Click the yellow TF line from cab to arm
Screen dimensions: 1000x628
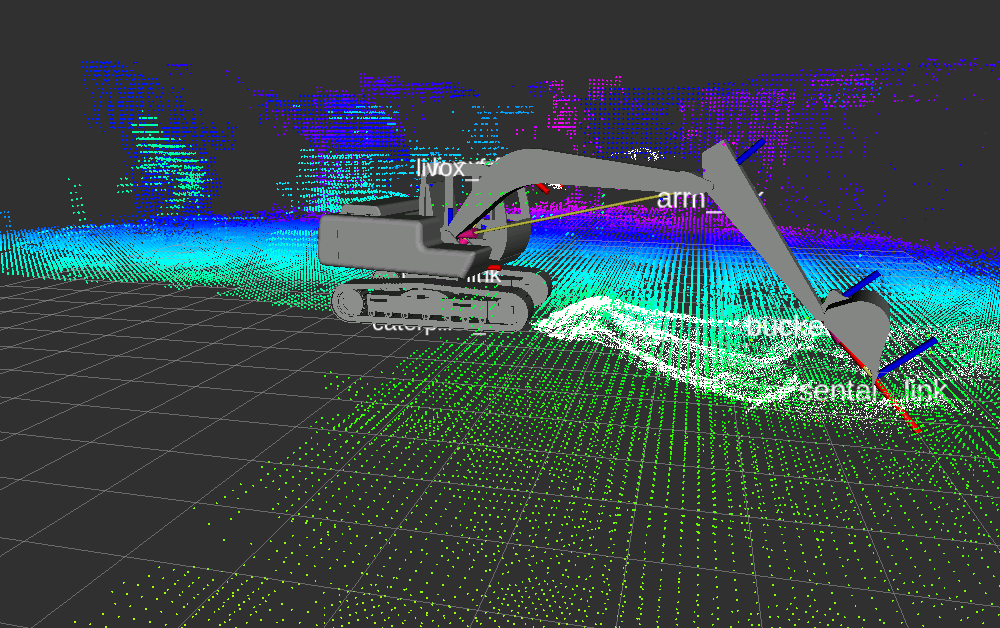click(570, 213)
